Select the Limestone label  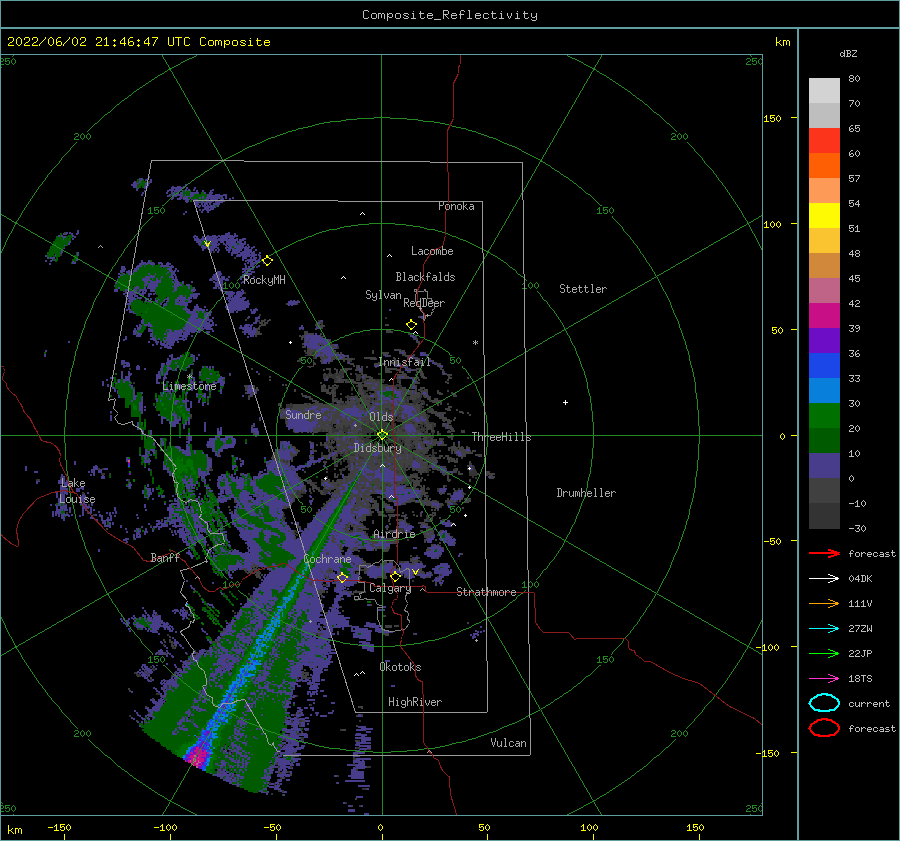(189, 386)
